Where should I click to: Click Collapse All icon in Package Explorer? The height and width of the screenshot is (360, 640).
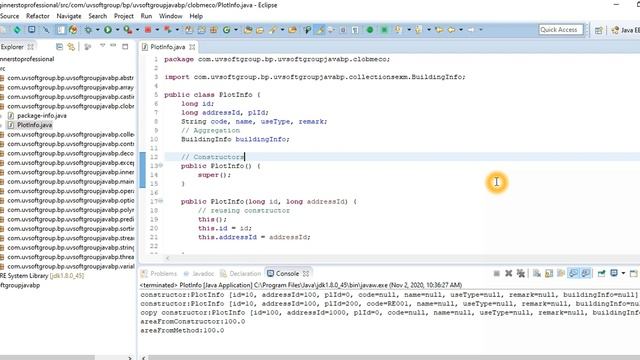59,47
